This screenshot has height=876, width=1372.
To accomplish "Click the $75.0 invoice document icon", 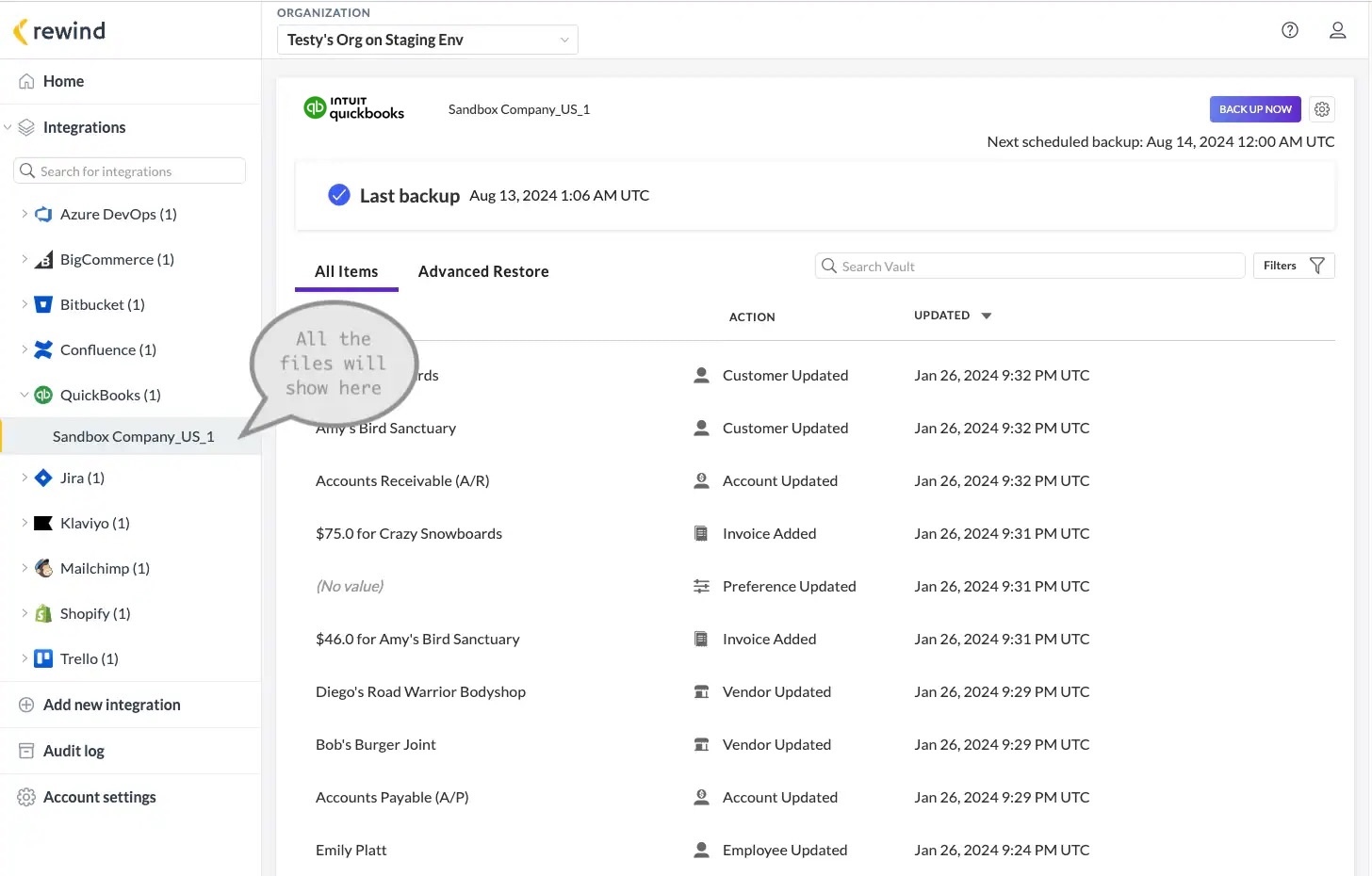I will tap(701, 533).
